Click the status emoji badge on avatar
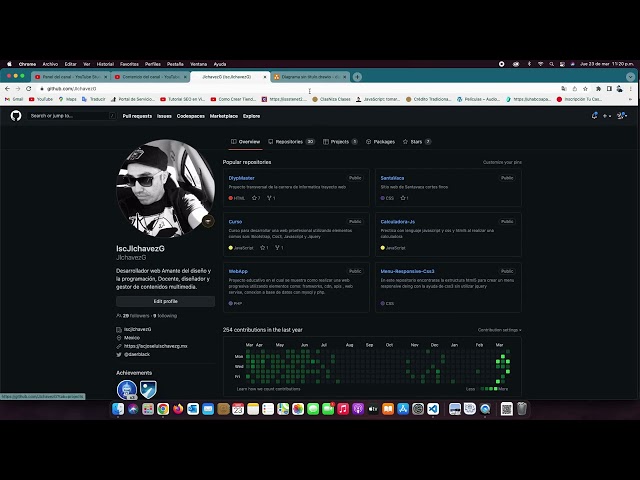 click(x=208, y=221)
